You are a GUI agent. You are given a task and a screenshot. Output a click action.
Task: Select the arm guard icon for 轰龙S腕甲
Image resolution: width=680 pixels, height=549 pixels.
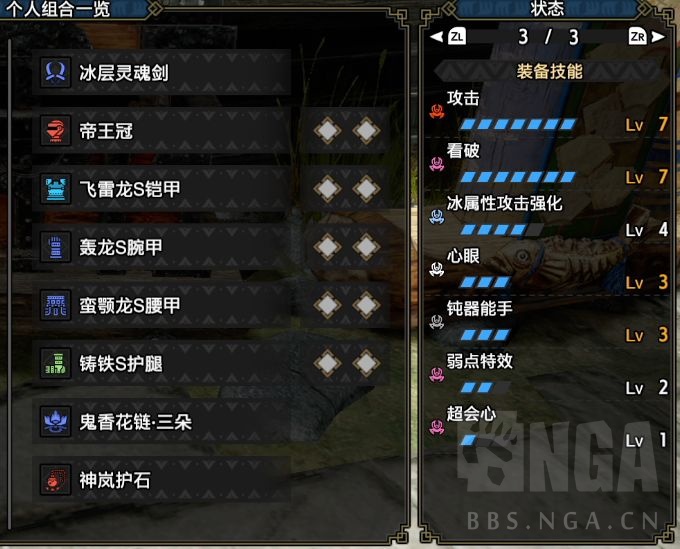[56, 247]
